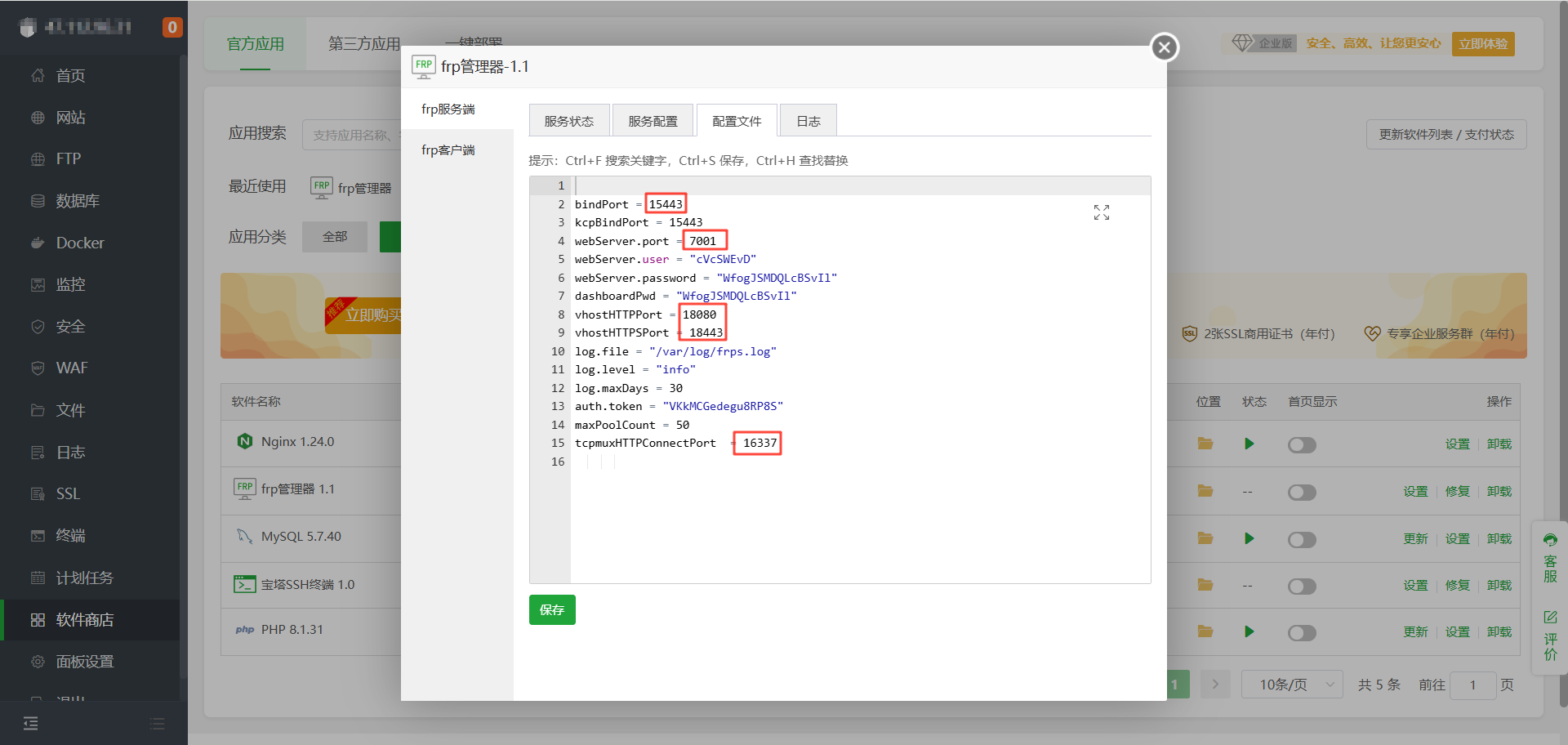Open the 客服 floating widget
This screenshot has height=745, width=1568.
pyautogui.click(x=1550, y=558)
